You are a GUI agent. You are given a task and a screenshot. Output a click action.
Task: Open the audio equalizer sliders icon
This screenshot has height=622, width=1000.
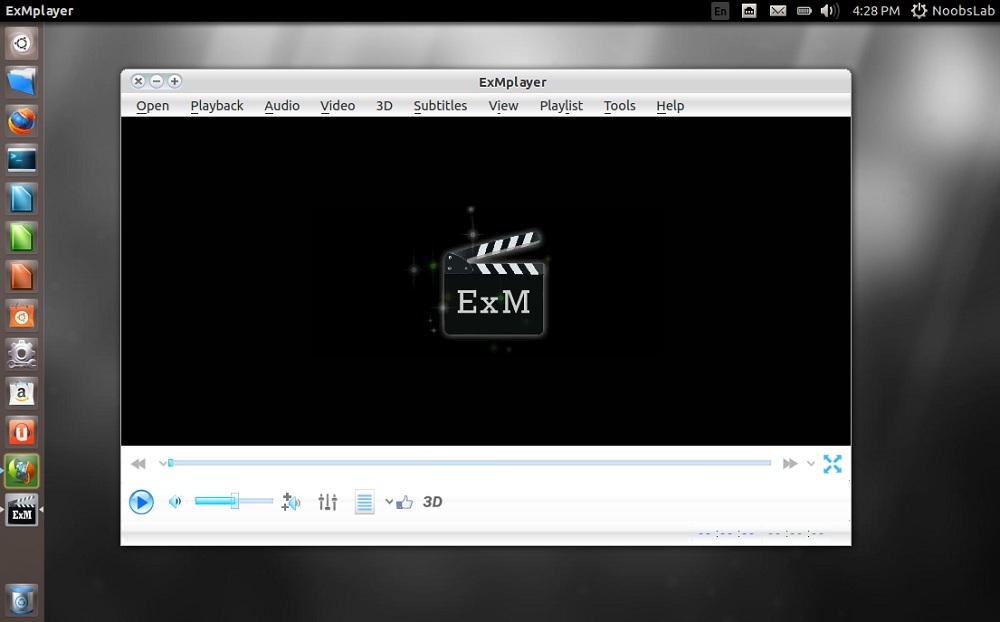328,502
